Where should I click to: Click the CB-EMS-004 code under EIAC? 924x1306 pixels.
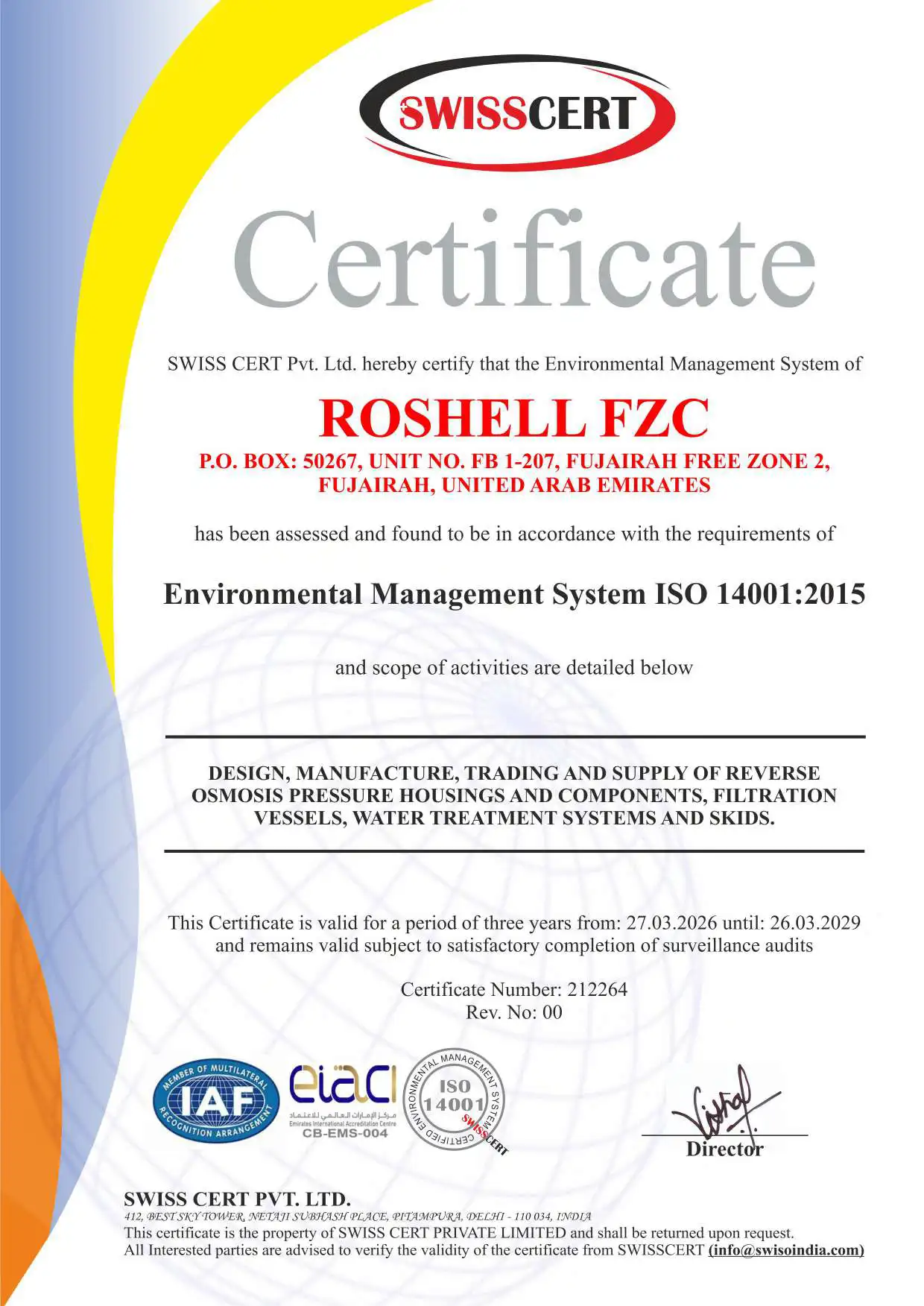(x=345, y=1133)
